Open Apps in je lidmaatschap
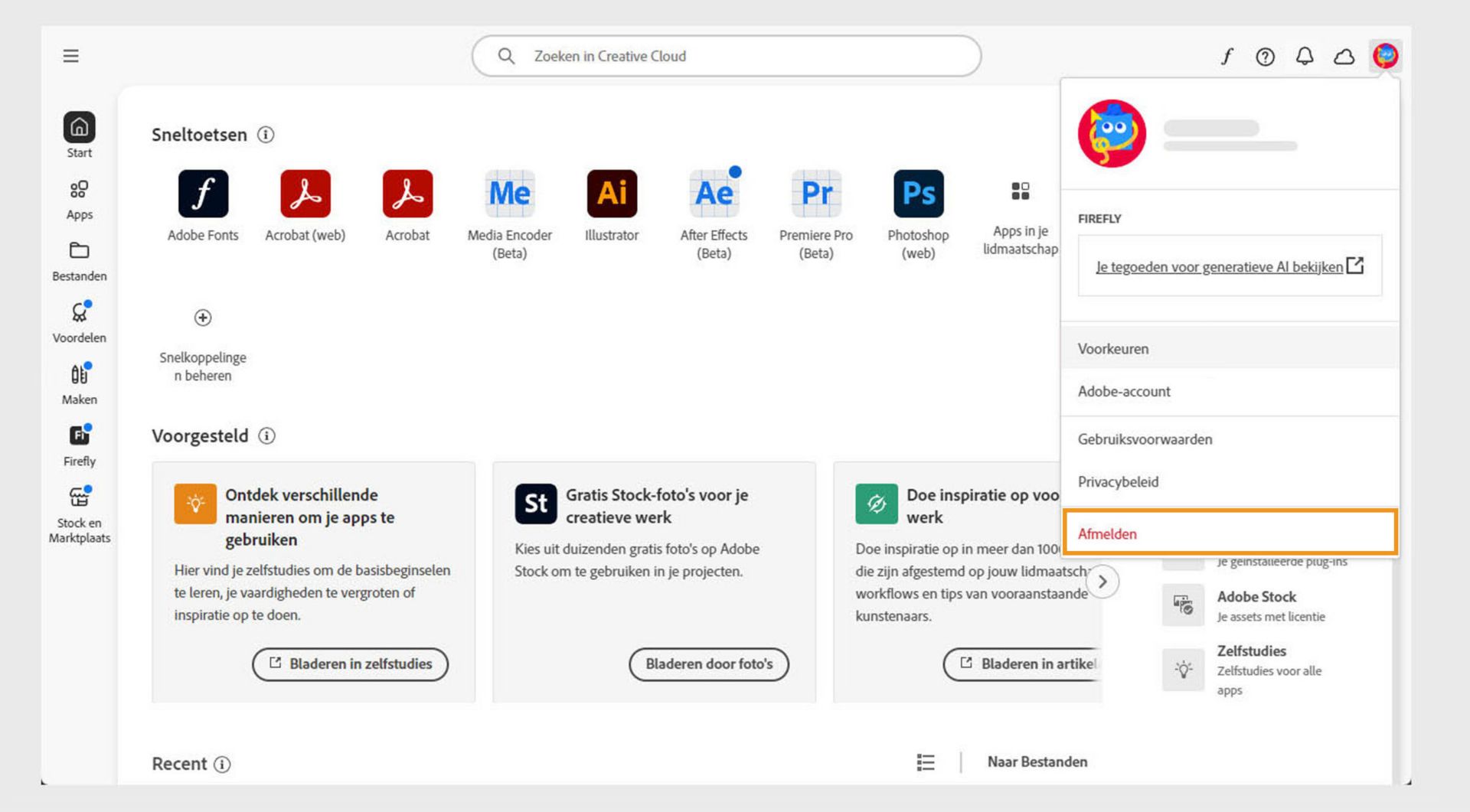This screenshot has height=812, width=1470. (1020, 218)
